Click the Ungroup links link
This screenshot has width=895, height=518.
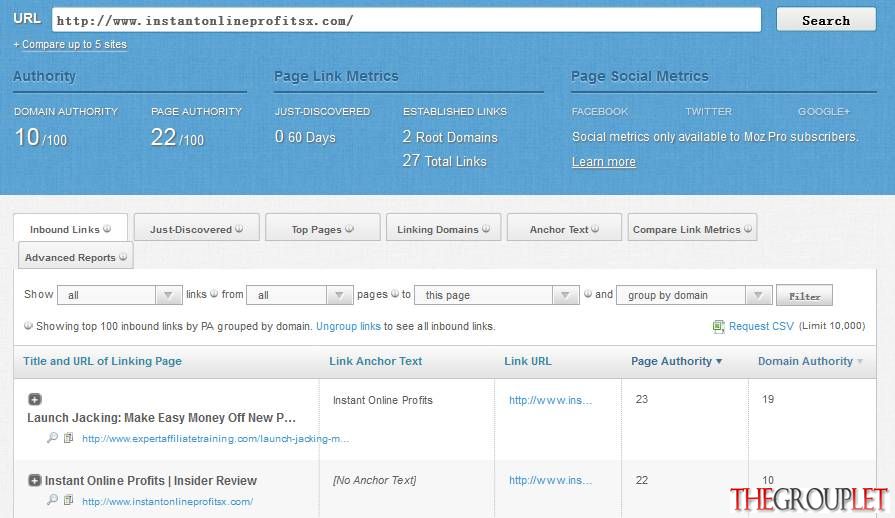(x=348, y=326)
